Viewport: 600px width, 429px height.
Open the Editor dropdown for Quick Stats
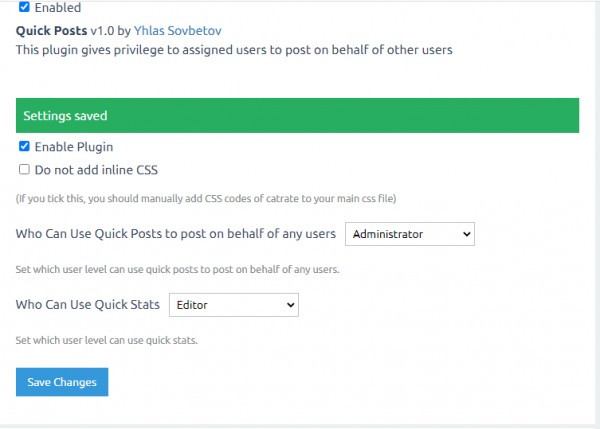[233, 304]
